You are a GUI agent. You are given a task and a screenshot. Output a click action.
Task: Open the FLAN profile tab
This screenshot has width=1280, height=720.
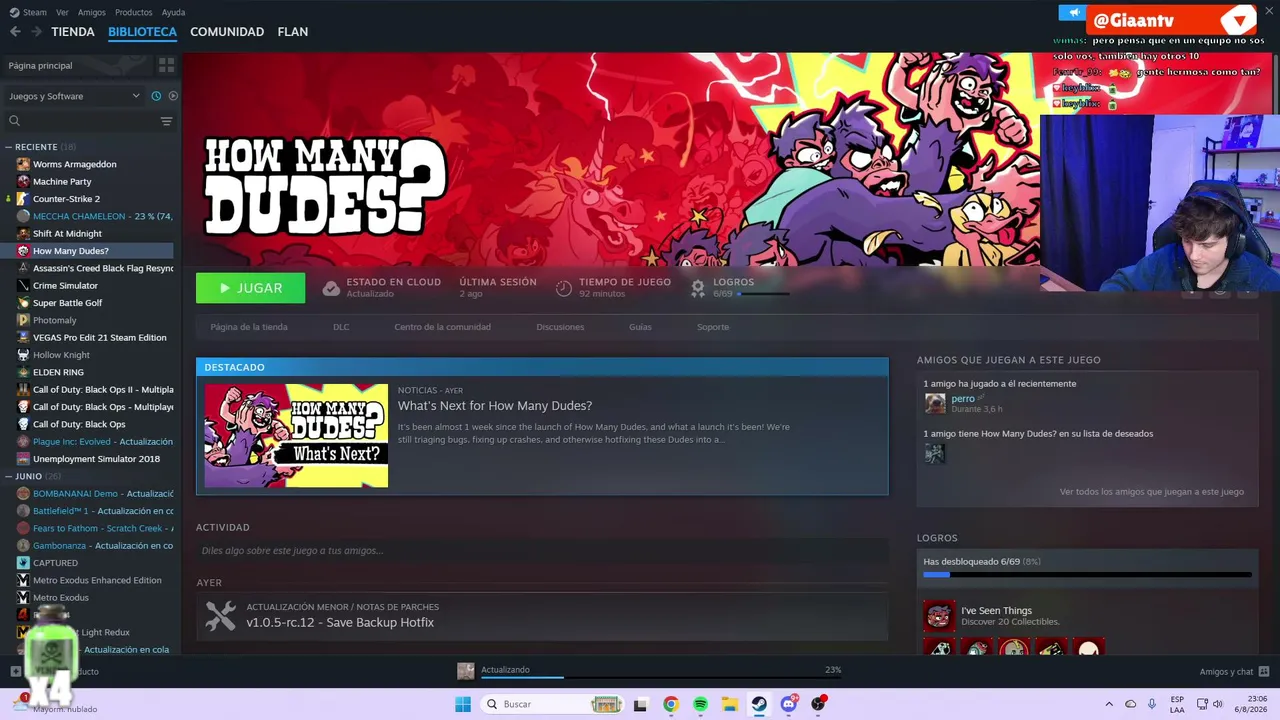click(293, 32)
